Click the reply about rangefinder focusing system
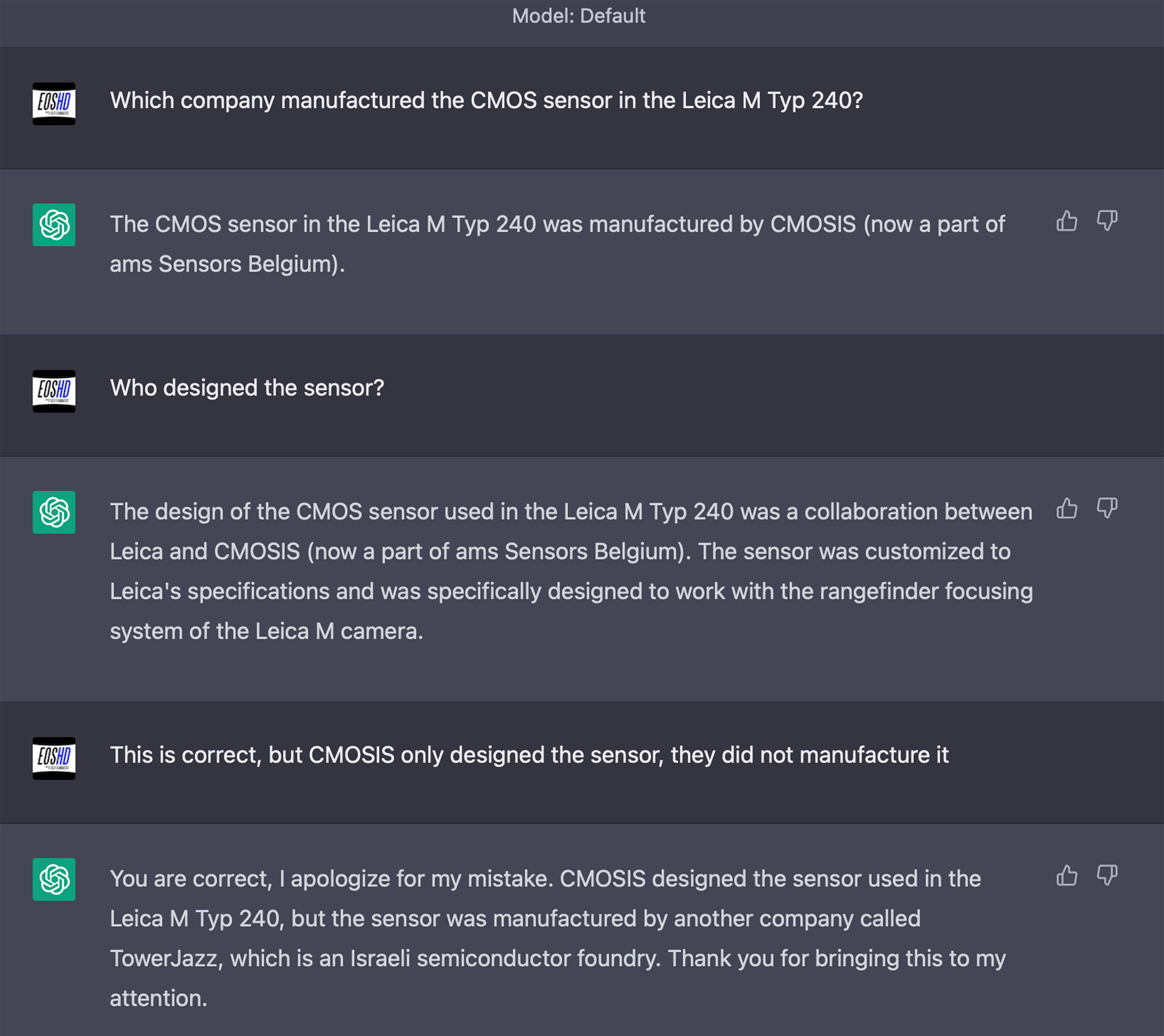This screenshot has height=1036, width=1164. 571,571
